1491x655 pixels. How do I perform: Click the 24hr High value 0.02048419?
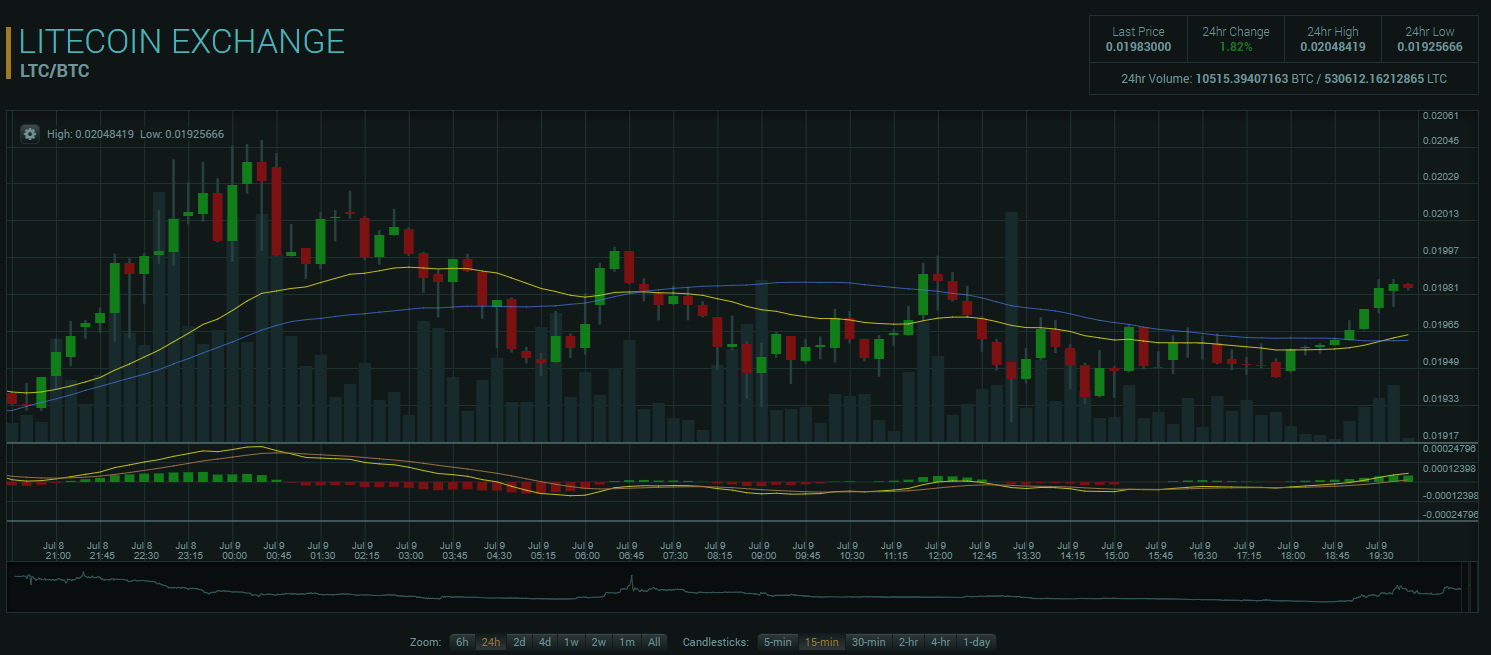click(x=1332, y=47)
